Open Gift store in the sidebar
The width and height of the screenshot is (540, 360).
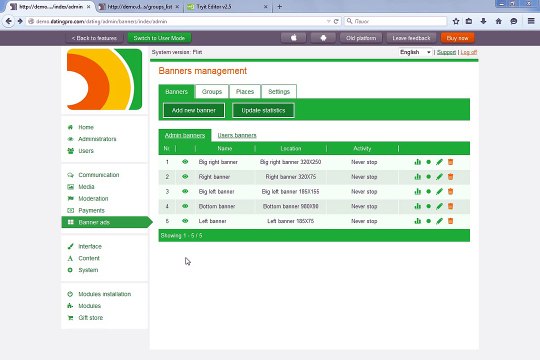pyautogui.click(x=91, y=318)
